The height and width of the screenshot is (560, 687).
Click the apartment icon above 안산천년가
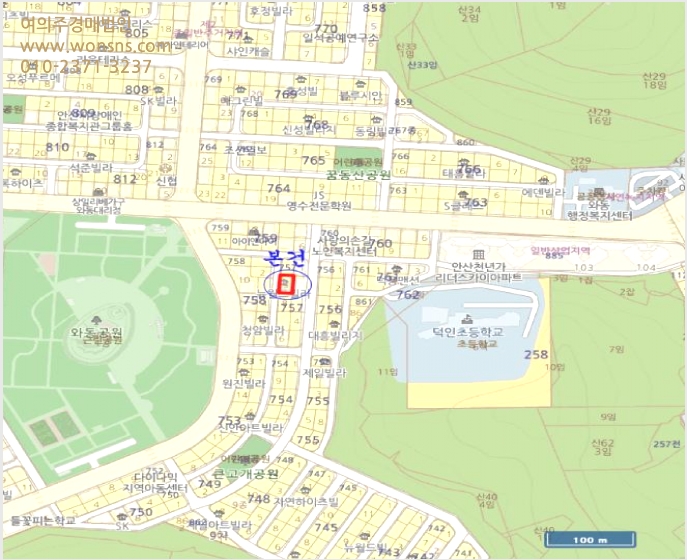click(478, 254)
